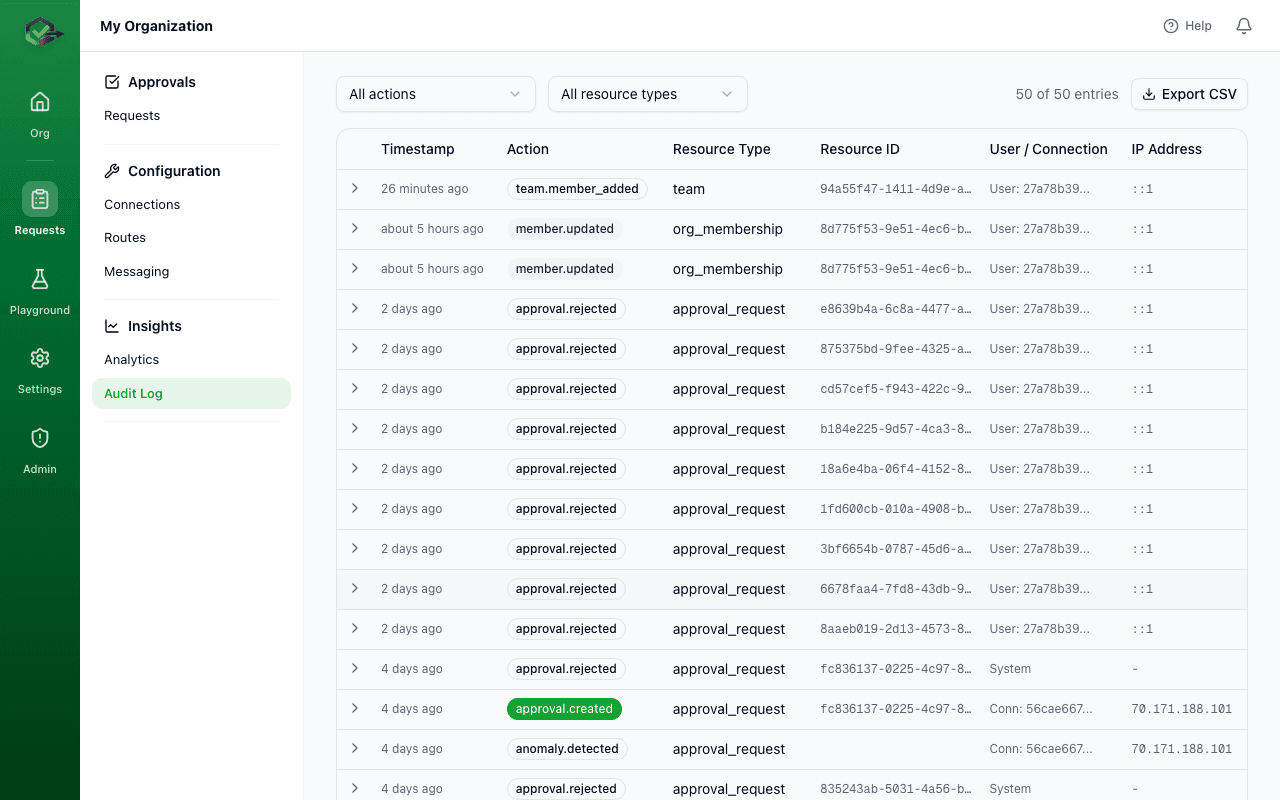Open the Messaging configuration link
The image size is (1280, 800).
click(x=136, y=271)
